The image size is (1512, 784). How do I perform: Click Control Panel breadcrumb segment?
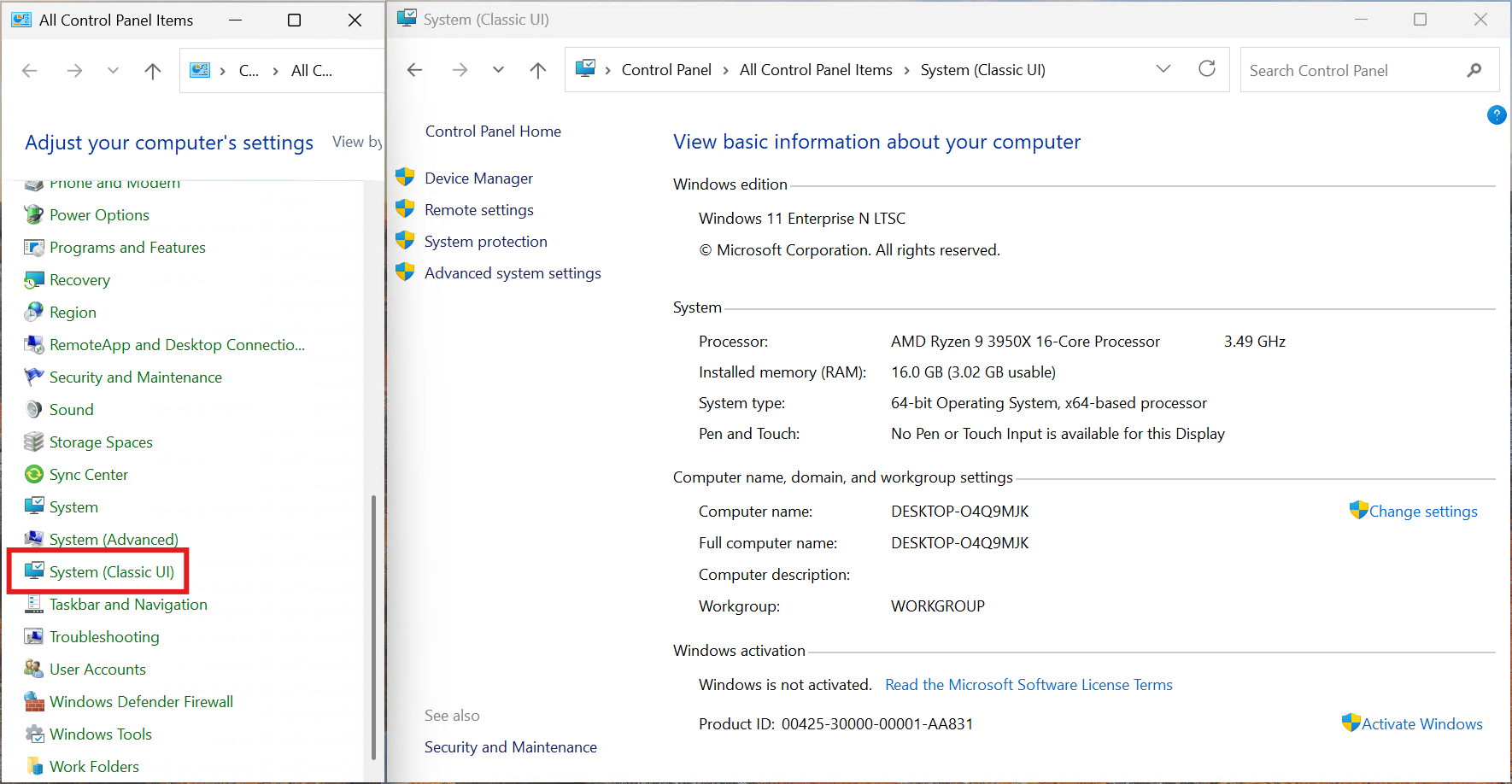click(x=666, y=70)
